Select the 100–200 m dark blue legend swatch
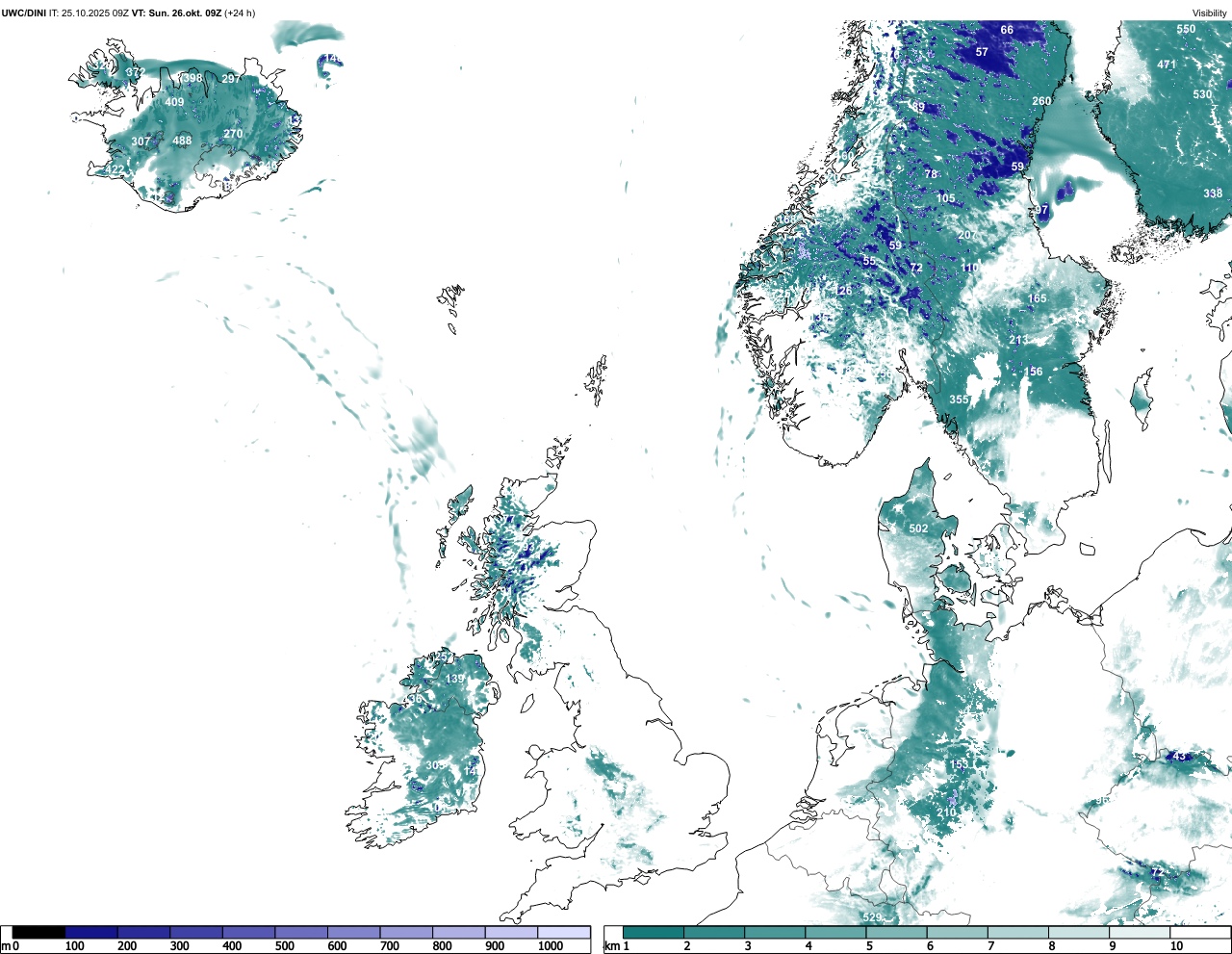The width and height of the screenshot is (1232, 954). tap(91, 932)
